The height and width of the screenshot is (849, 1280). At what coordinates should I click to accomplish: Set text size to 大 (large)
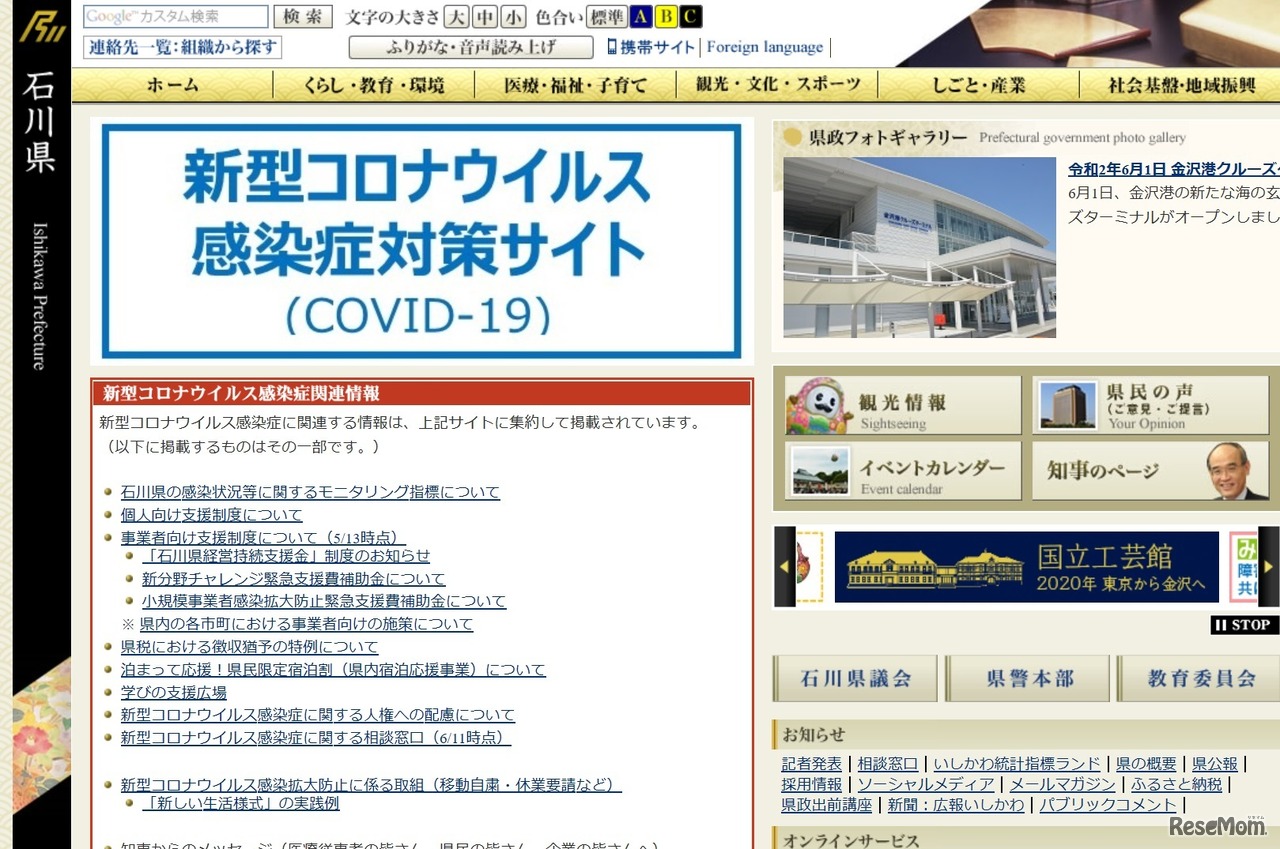456,17
